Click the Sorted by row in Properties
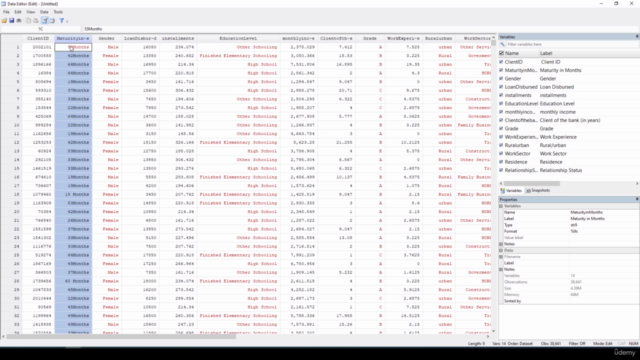The height and width of the screenshot is (360, 640). tap(569, 301)
